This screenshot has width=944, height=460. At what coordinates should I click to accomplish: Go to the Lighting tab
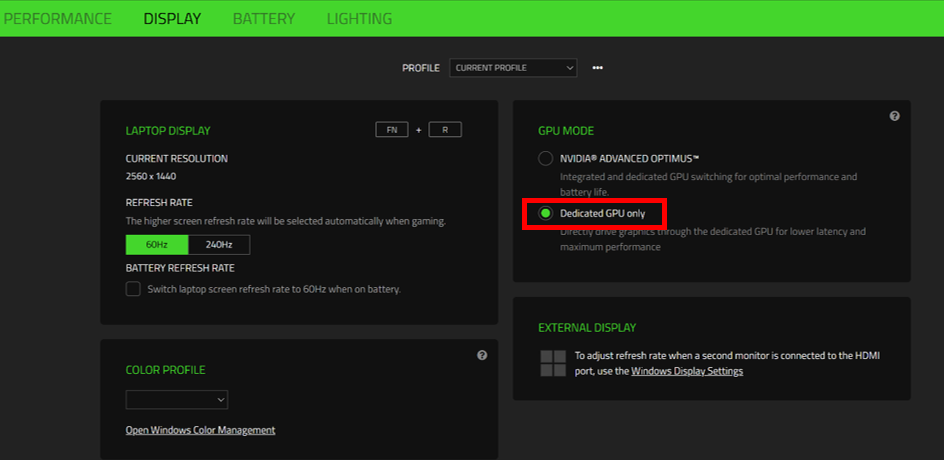[359, 19]
